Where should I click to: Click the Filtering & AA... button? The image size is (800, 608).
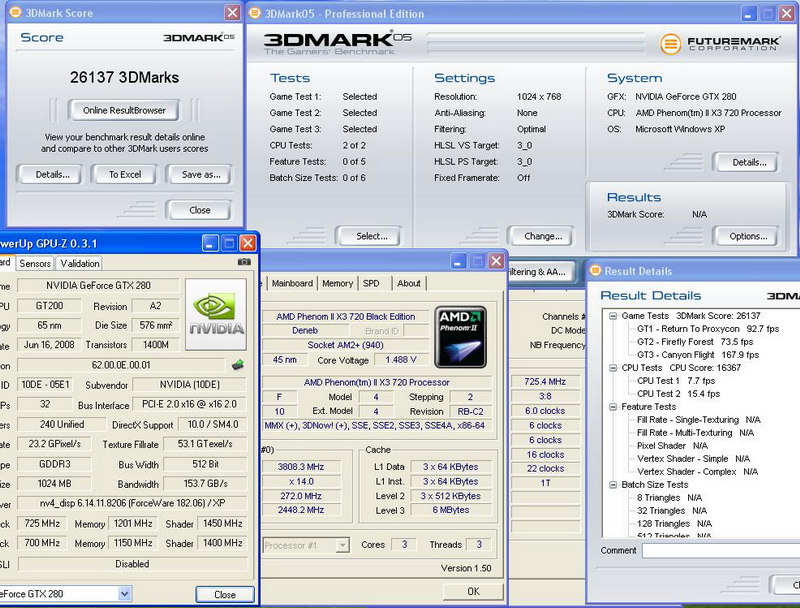[x=540, y=272]
